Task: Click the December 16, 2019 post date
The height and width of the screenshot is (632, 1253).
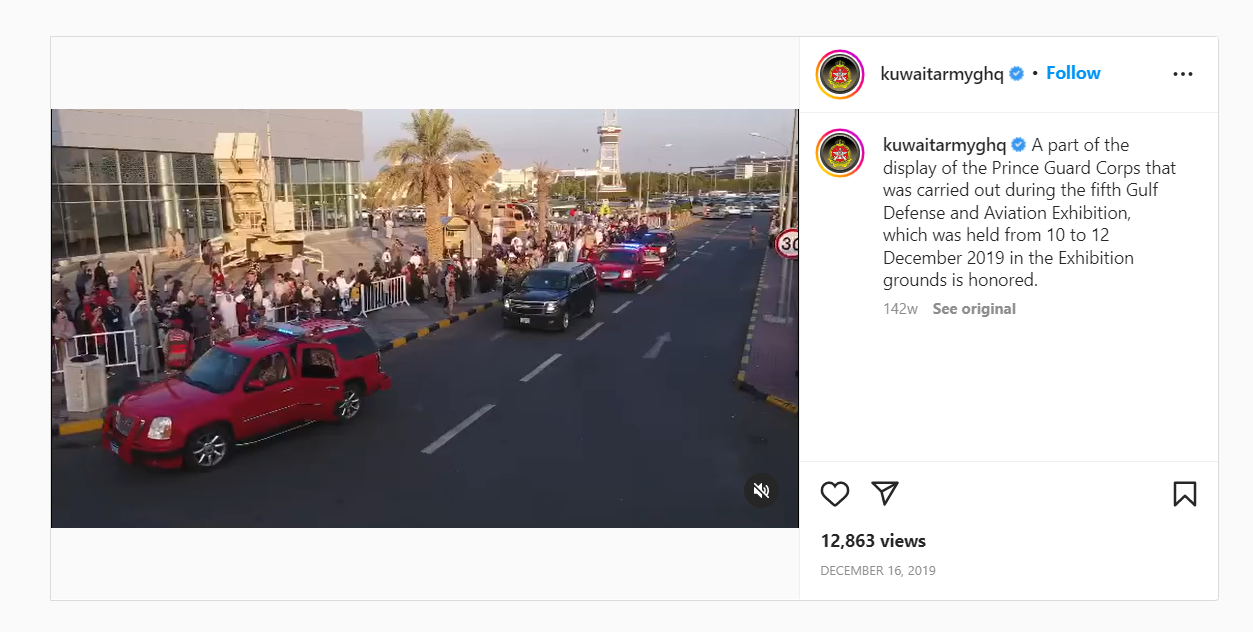Action: coord(878,571)
